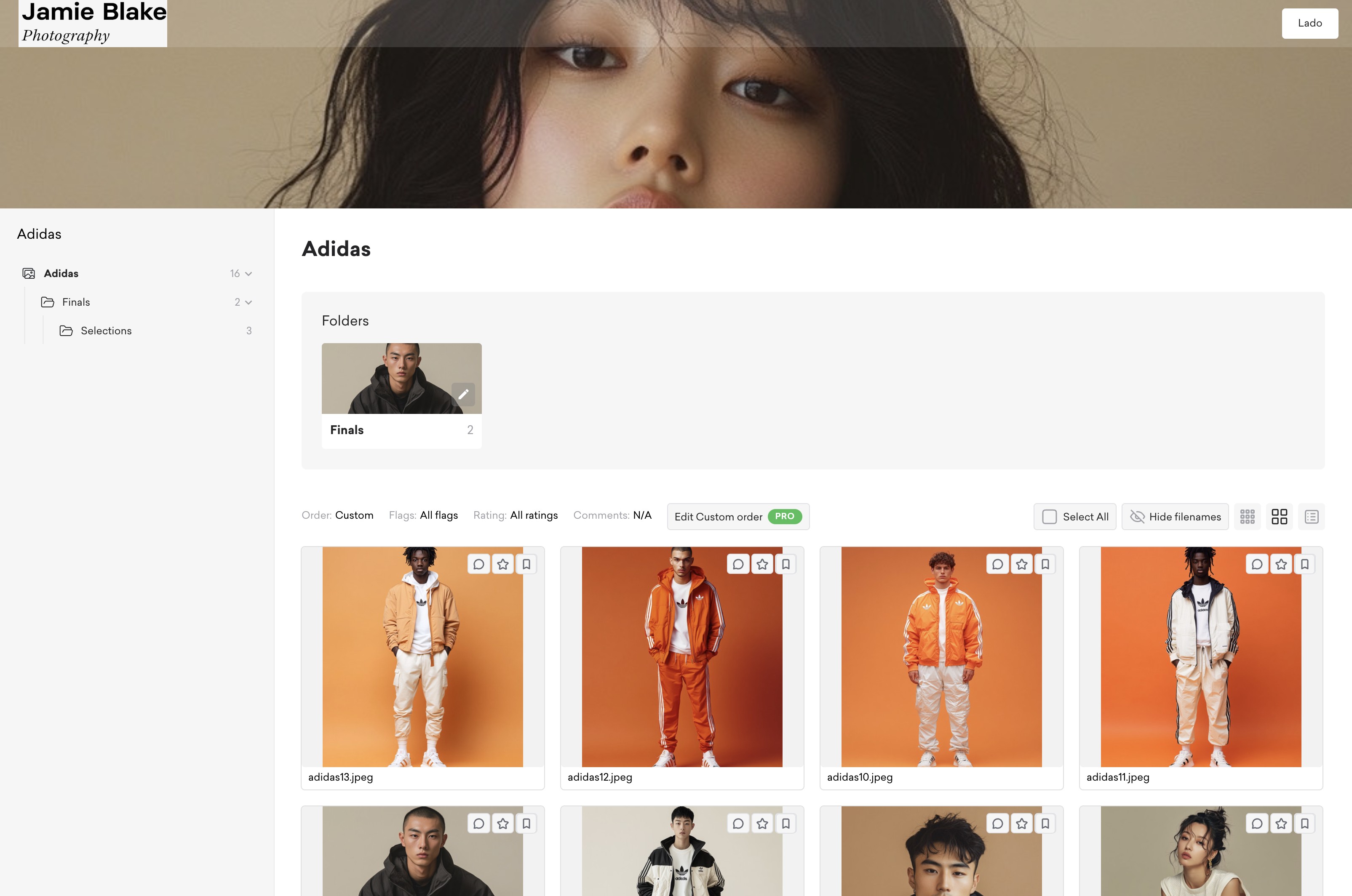Star the photo below adidas10.jpeg
Screen dimensions: 1352x896
coord(1022,824)
